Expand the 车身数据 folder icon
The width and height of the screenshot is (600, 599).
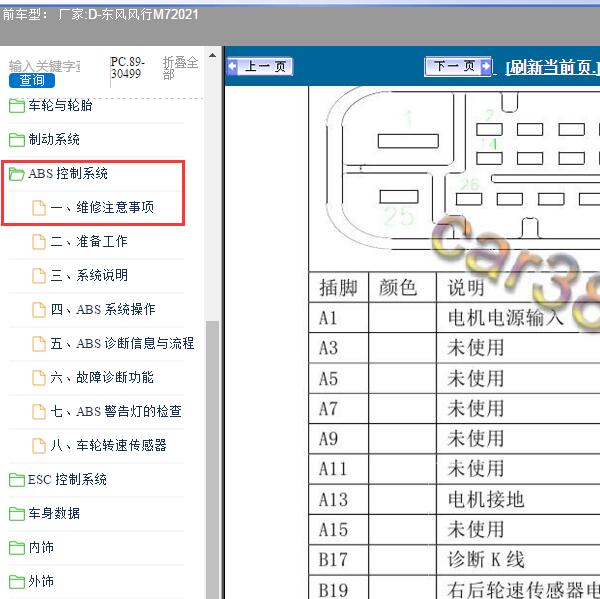[16, 514]
